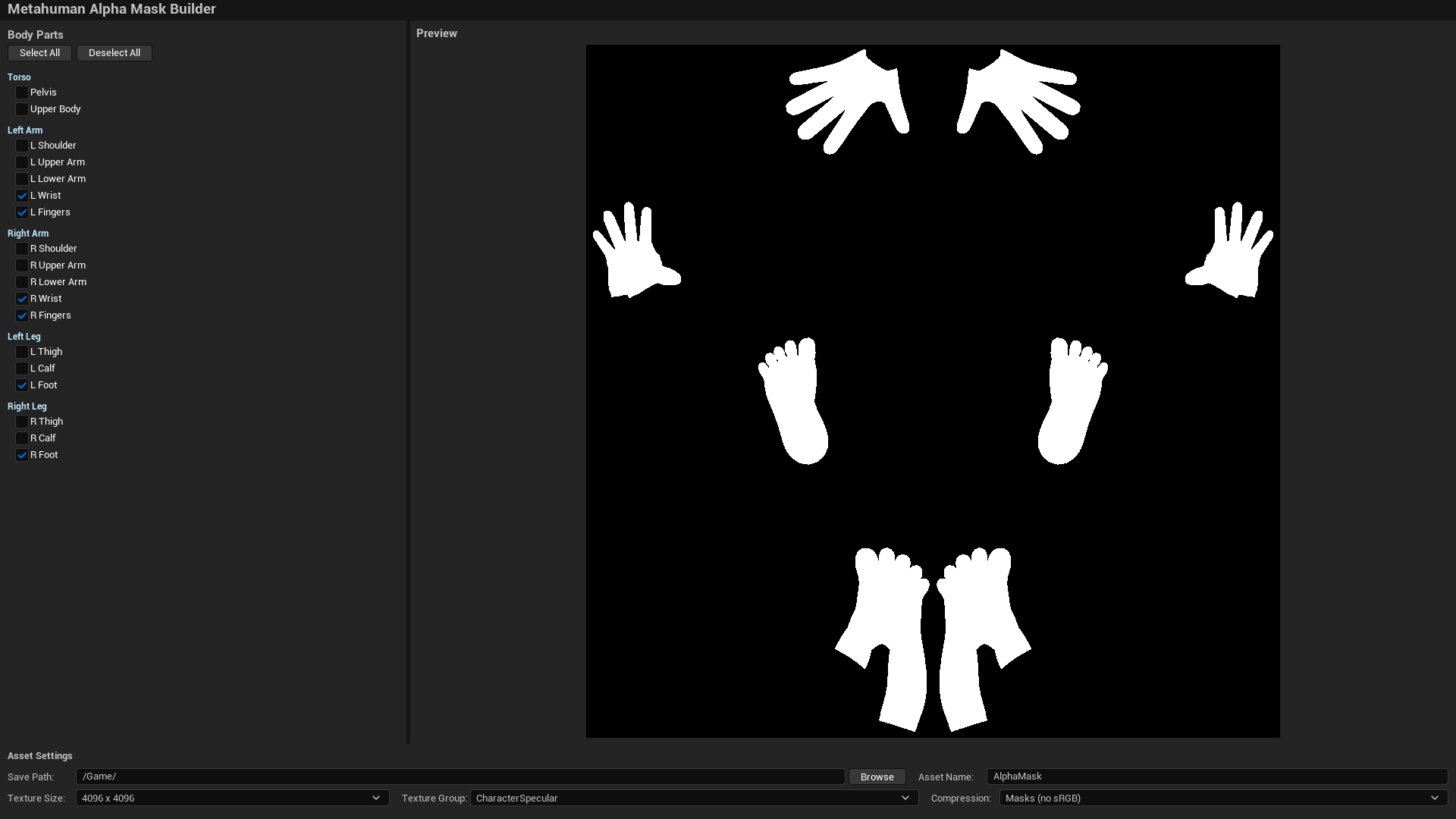Check the R Calf box
Screen dimensions: 1456x819
(22, 438)
